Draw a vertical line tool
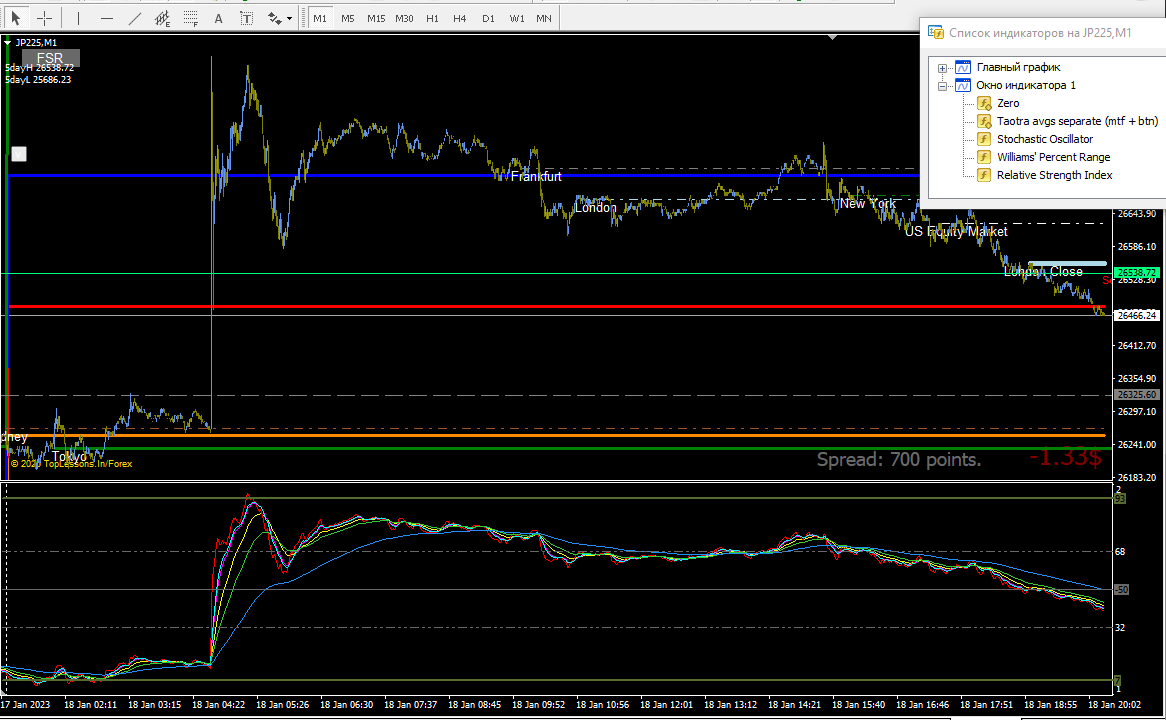This screenshot has height=720, width=1166. (x=78, y=18)
